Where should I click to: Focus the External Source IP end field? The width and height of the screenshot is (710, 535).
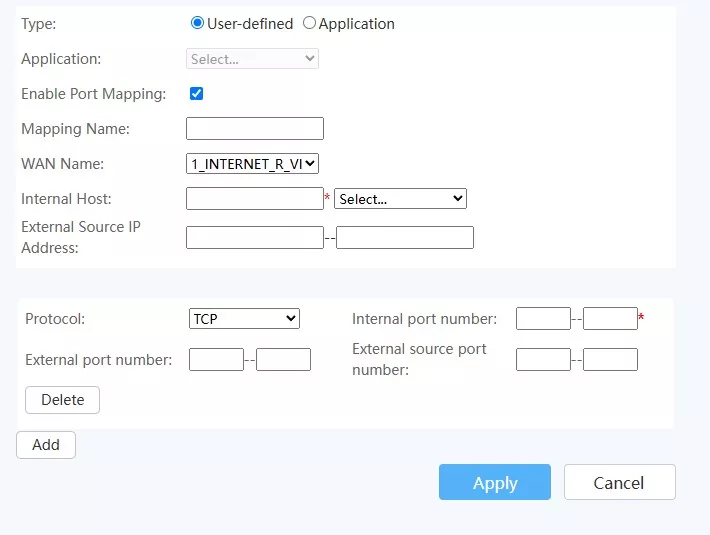[x=405, y=238]
